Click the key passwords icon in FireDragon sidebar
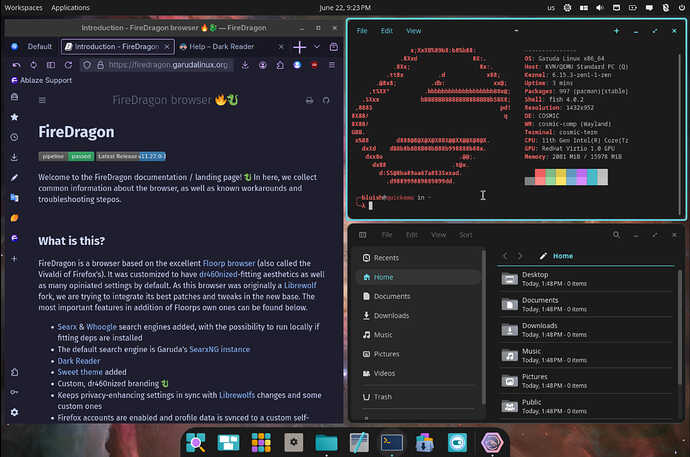 point(15,392)
